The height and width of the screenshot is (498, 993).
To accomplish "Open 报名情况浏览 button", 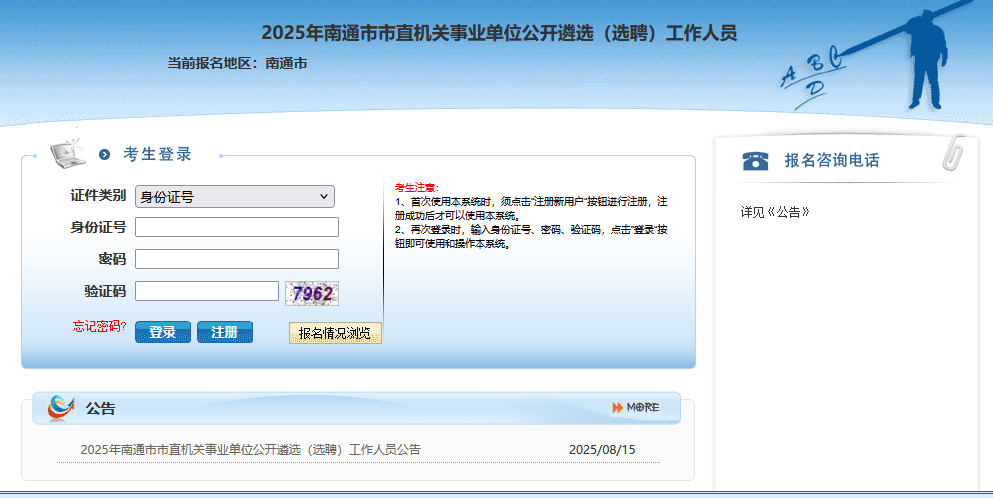I will coord(335,333).
